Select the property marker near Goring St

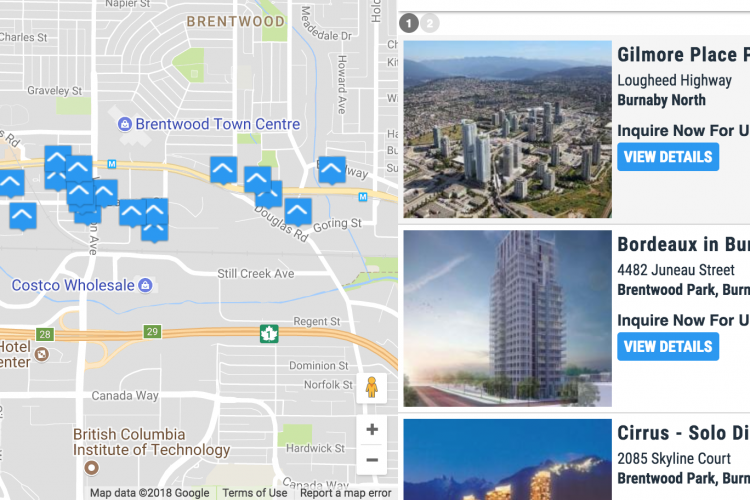pos(298,211)
